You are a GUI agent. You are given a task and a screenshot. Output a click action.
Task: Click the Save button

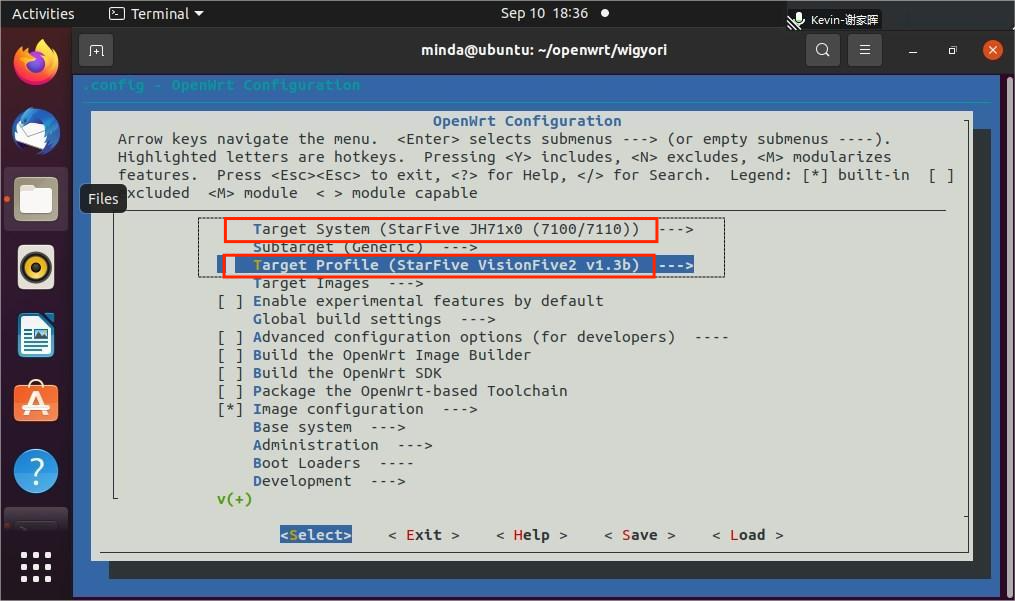(640, 535)
